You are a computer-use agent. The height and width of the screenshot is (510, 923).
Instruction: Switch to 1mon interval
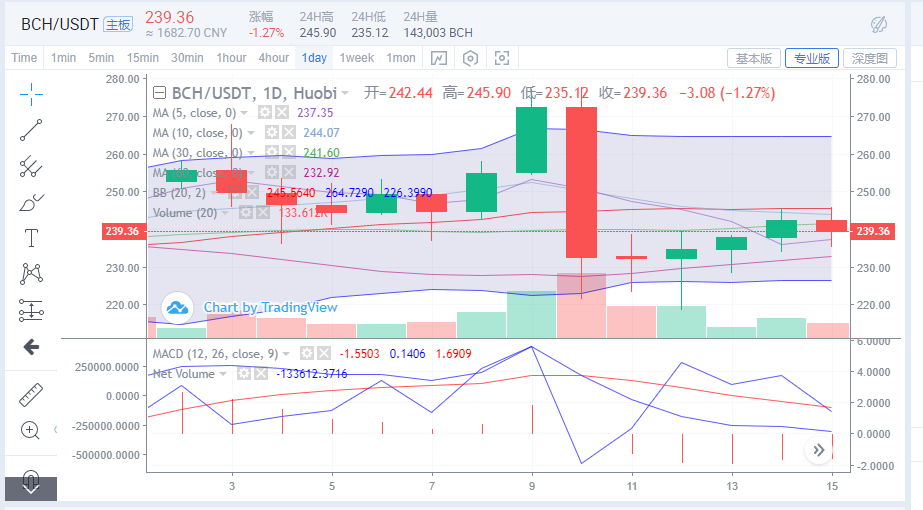click(401, 58)
